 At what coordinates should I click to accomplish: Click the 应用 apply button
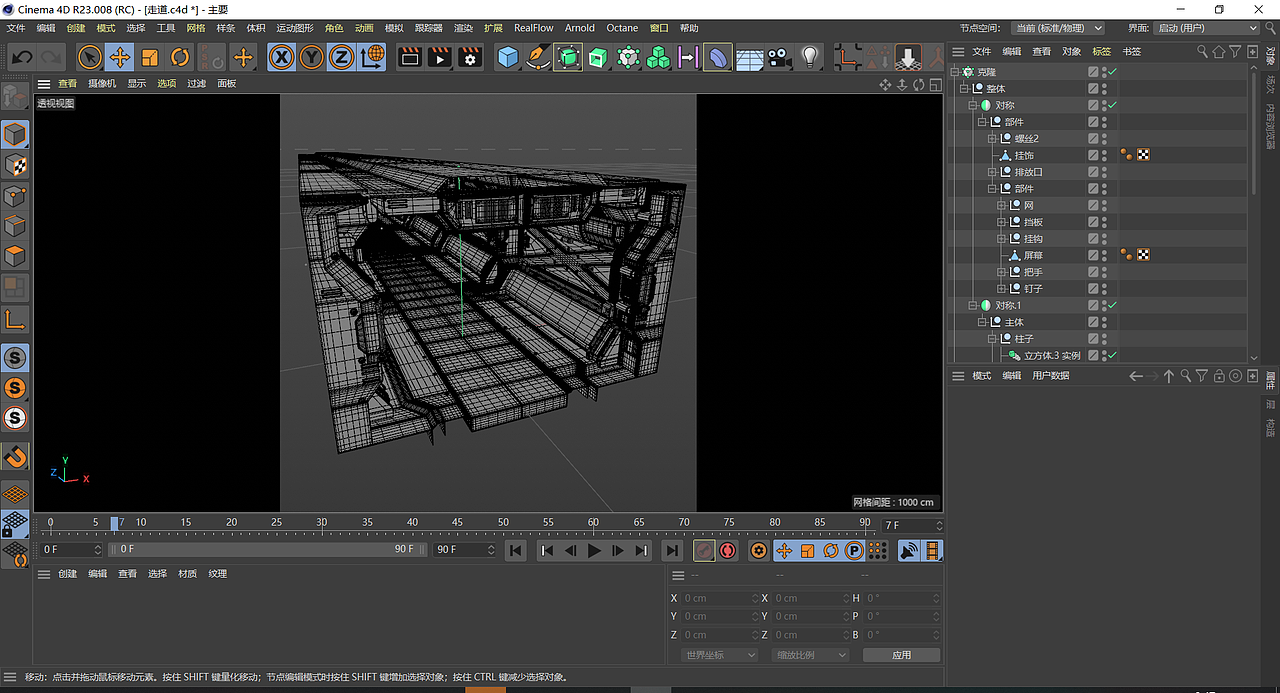pyautogui.click(x=901, y=655)
